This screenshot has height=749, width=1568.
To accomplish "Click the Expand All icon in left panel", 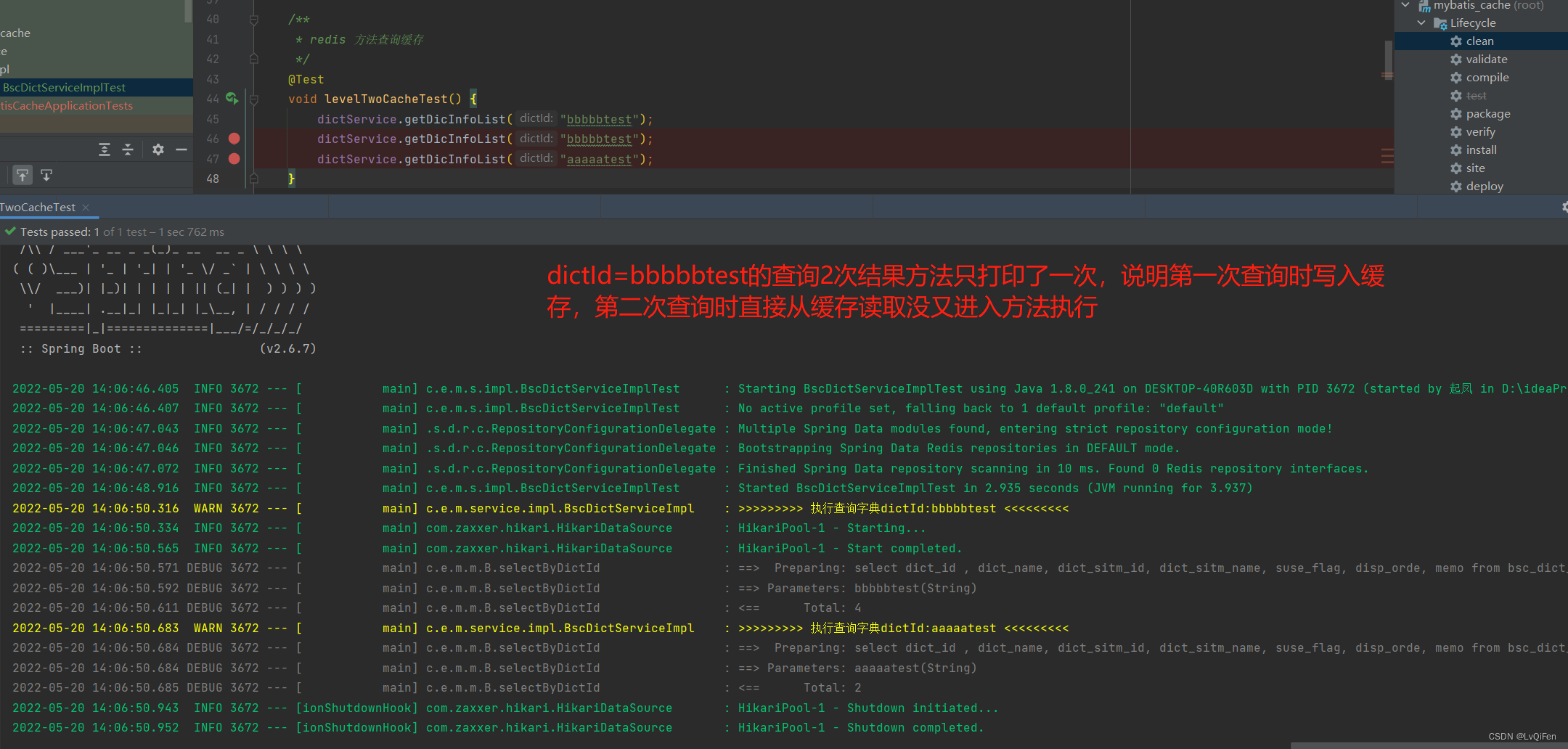I will tap(105, 150).
